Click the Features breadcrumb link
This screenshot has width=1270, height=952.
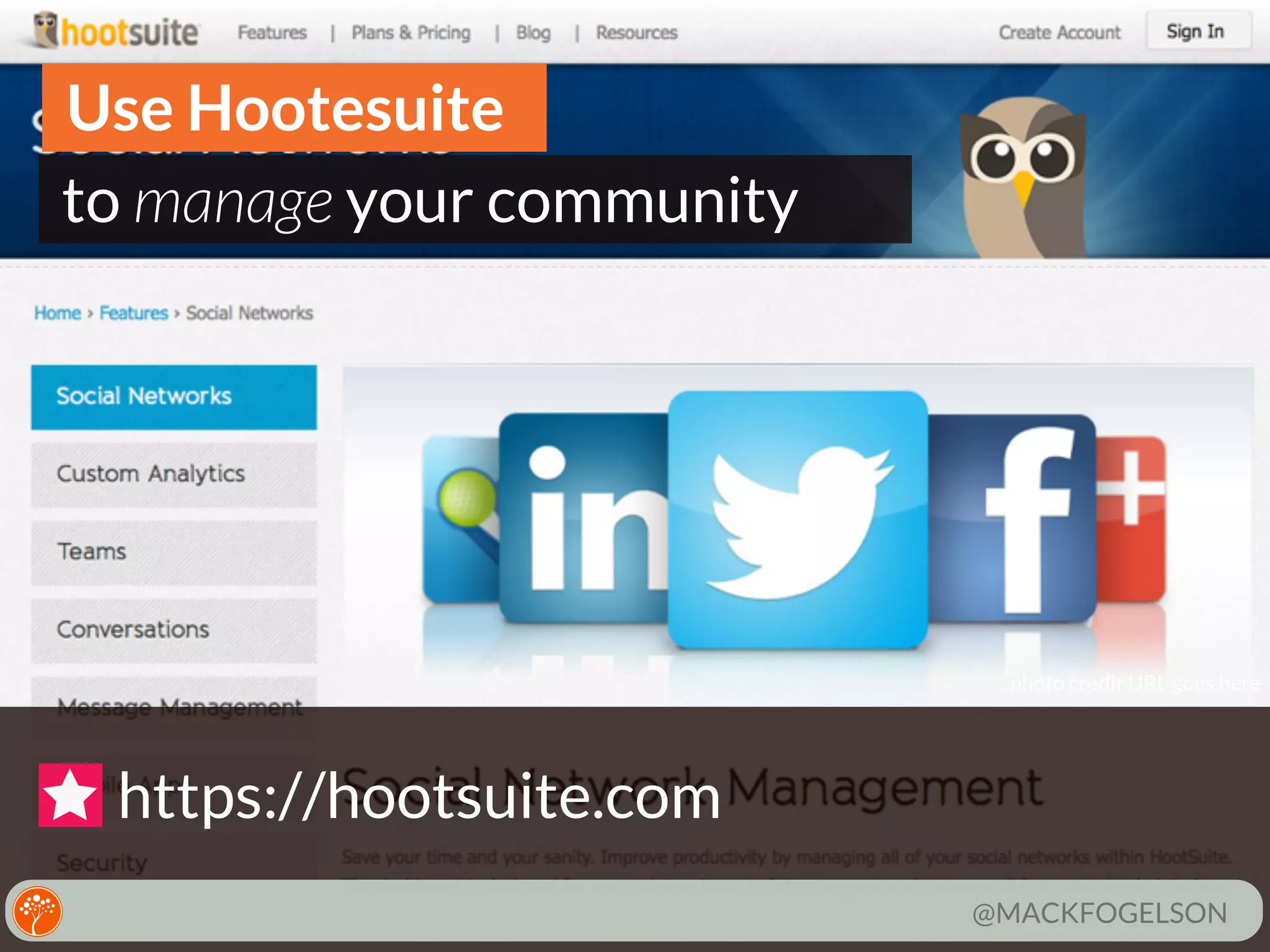click(134, 313)
